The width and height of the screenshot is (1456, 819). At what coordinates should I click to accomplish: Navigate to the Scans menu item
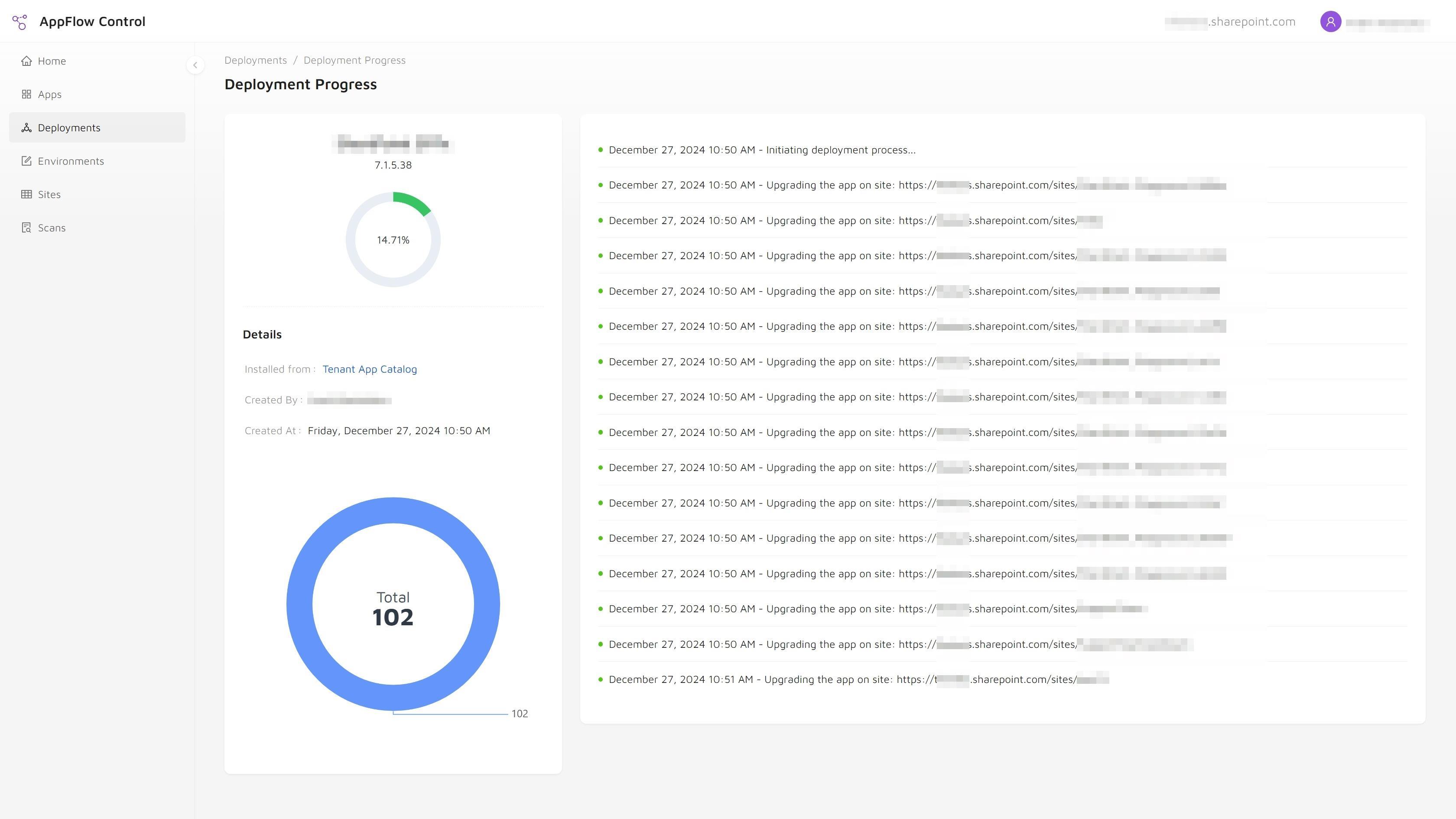click(x=97, y=228)
